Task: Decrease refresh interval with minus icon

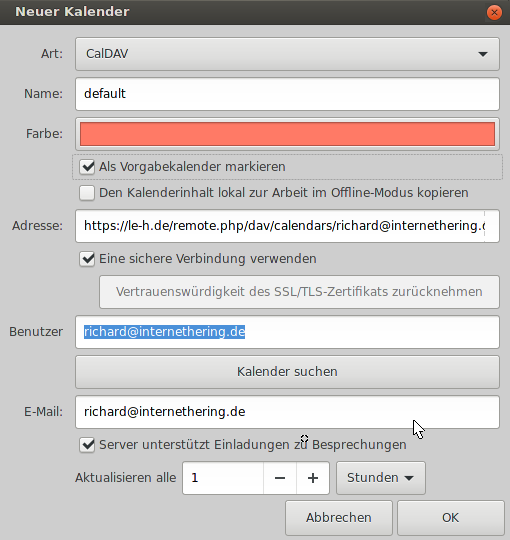Action: point(280,478)
